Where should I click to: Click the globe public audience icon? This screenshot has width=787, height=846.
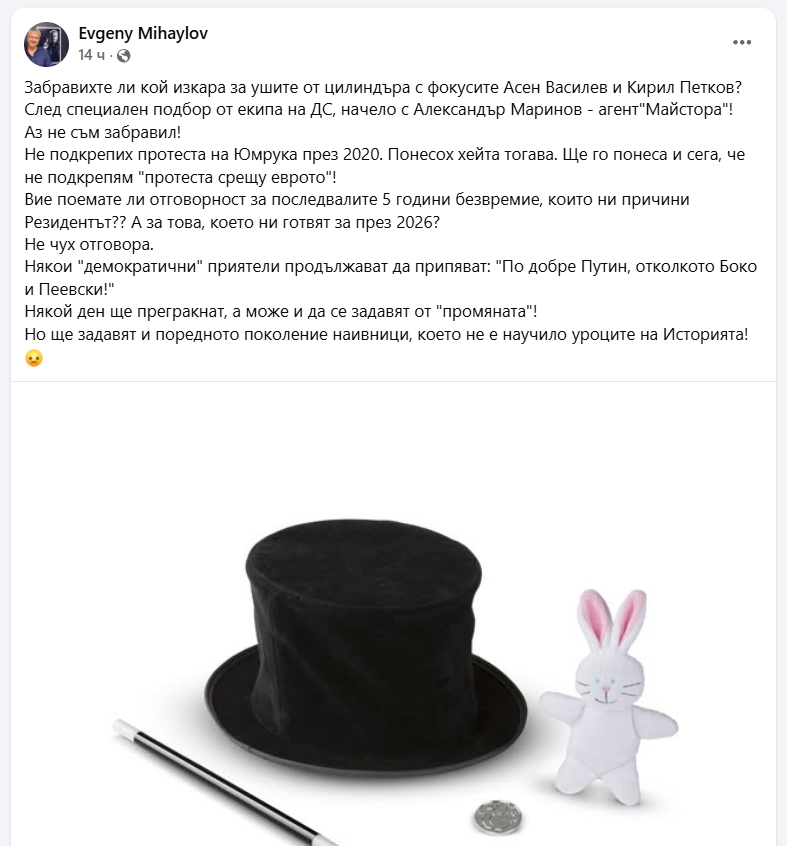coord(124,56)
